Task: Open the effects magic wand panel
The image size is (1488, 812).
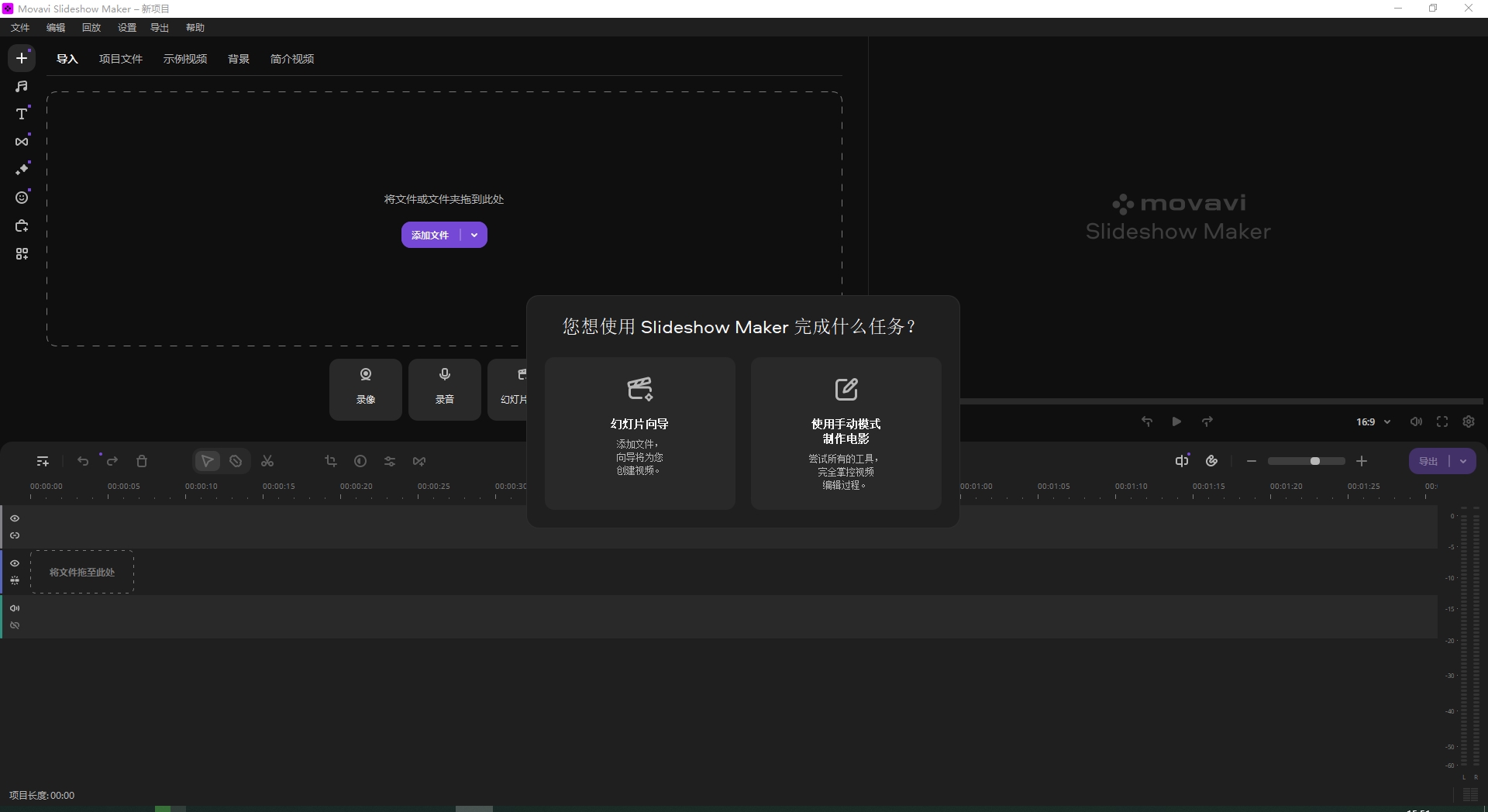Action: click(x=22, y=170)
